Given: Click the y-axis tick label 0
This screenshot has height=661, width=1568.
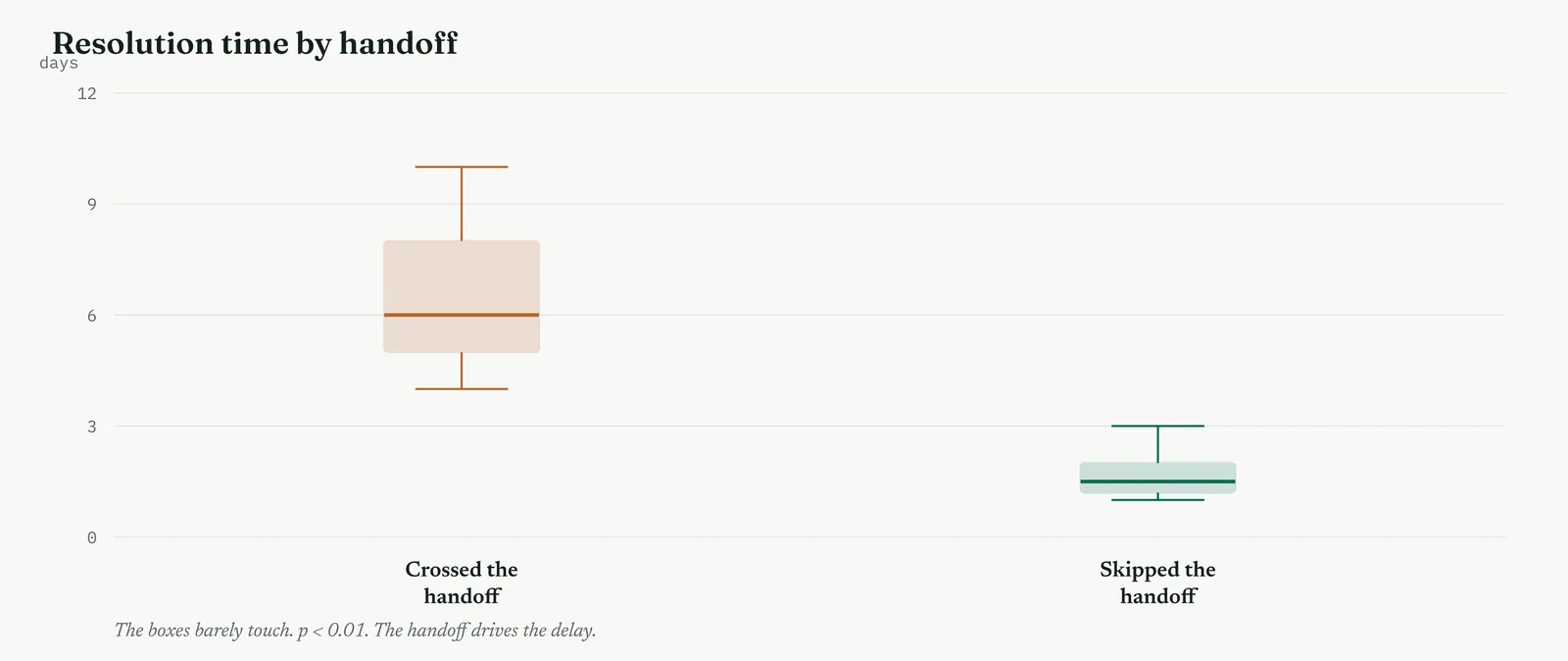Looking at the screenshot, I should point(92,537).
